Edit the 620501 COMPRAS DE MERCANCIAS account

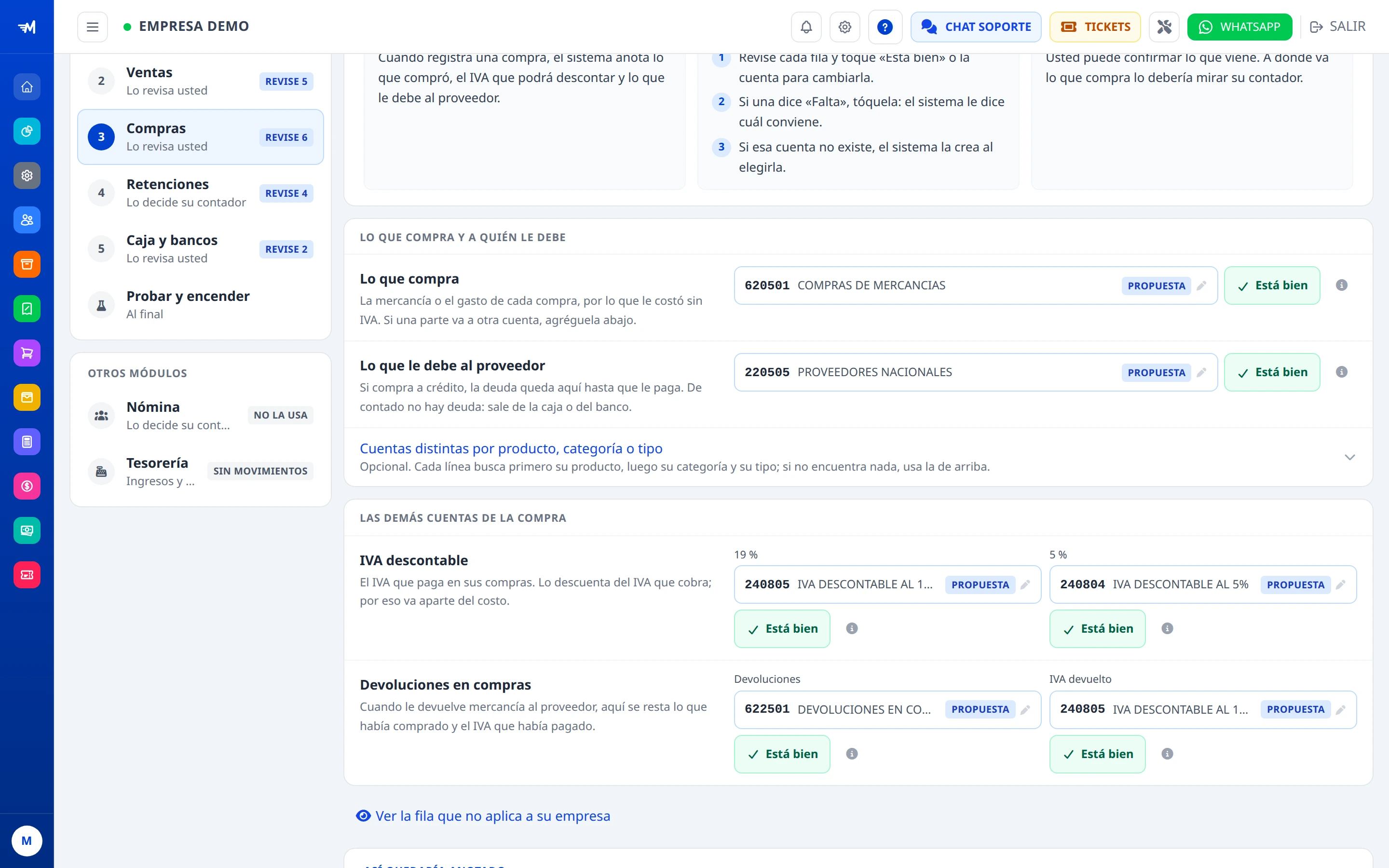tap(1201, 285)
